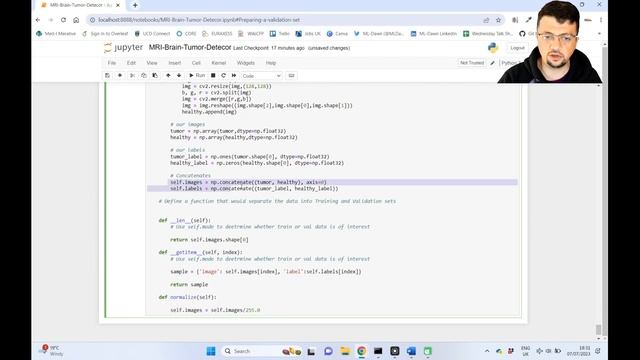Open the weather widget showing Windy

[52, 351]
